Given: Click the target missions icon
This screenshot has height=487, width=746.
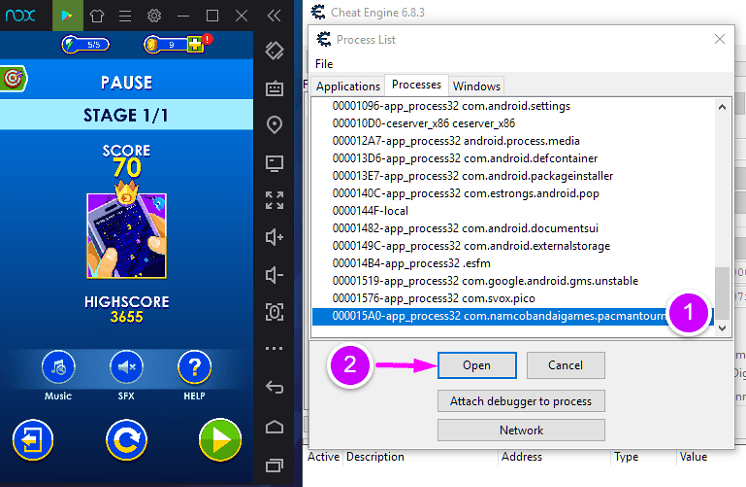Looking at the screenshot, I should (x=13, y=78).
